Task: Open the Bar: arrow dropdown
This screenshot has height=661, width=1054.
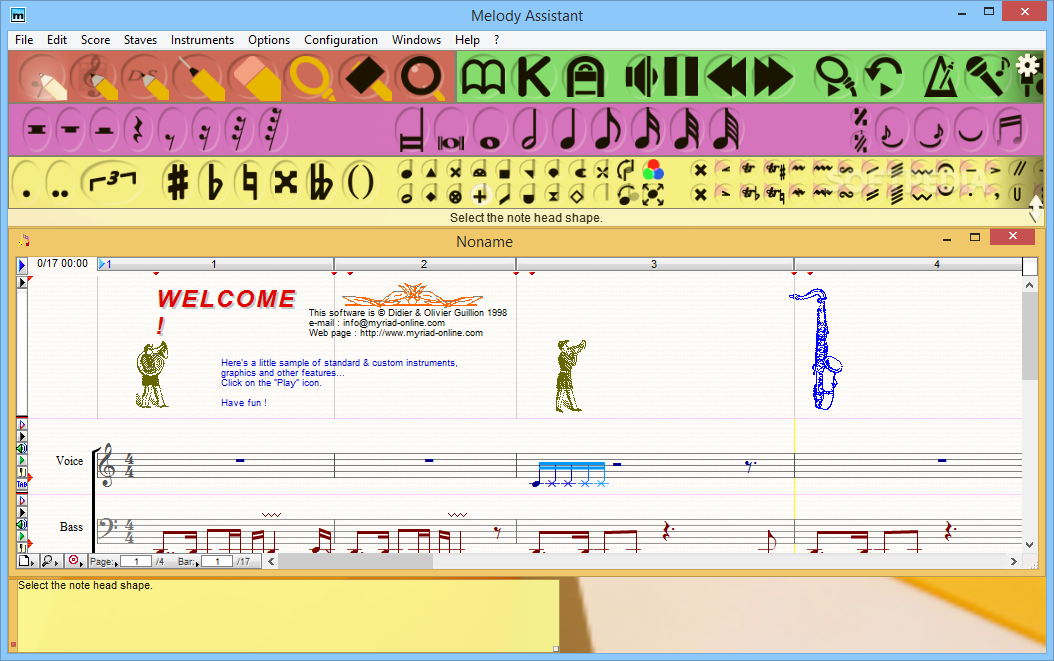Action: [197, 563]
